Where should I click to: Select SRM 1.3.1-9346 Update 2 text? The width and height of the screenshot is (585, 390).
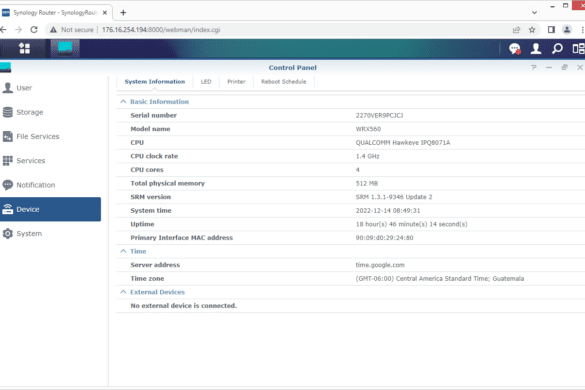394,197
